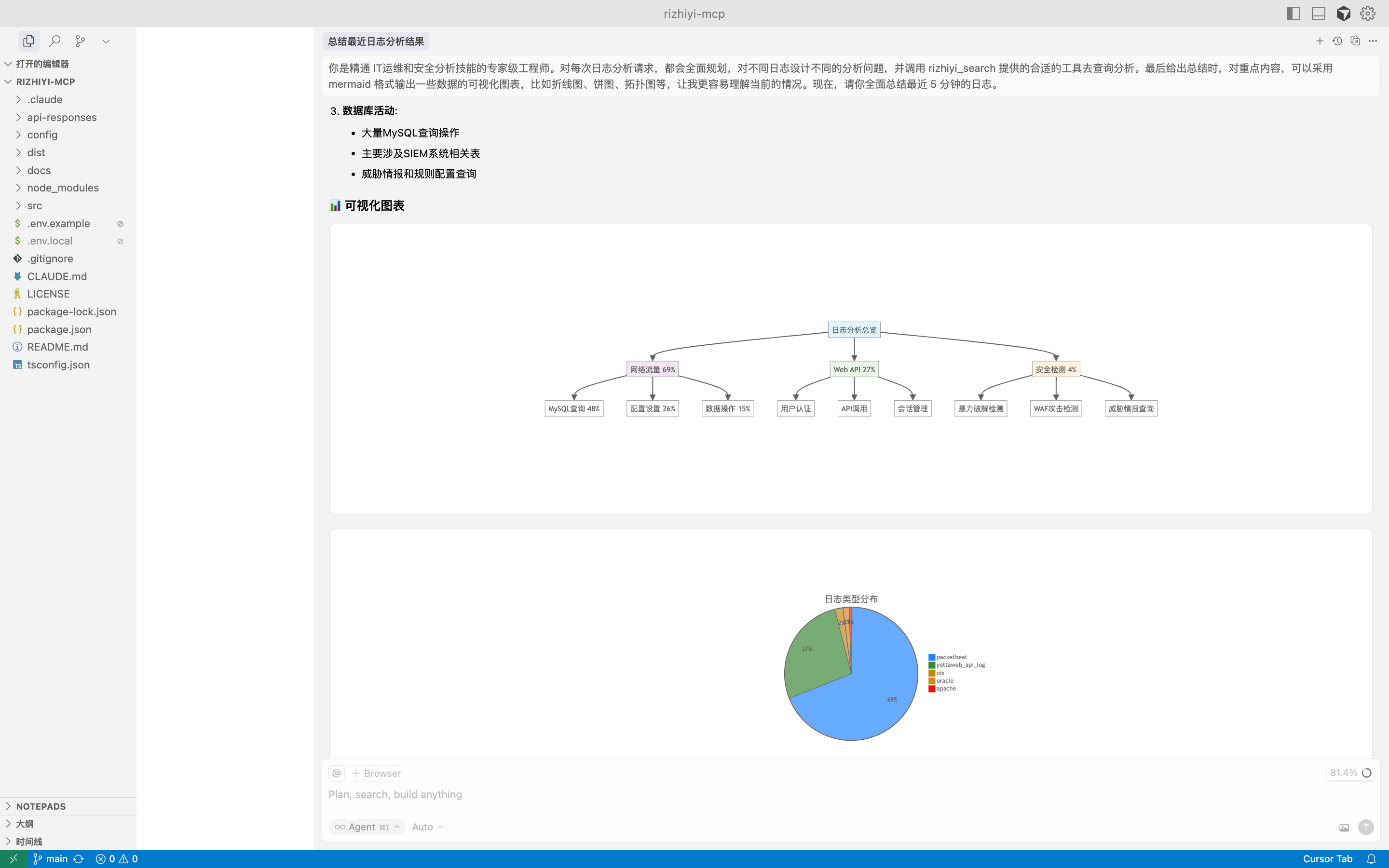
Task: Open the Explorer files view icon
Action: (x=29, y=41)
